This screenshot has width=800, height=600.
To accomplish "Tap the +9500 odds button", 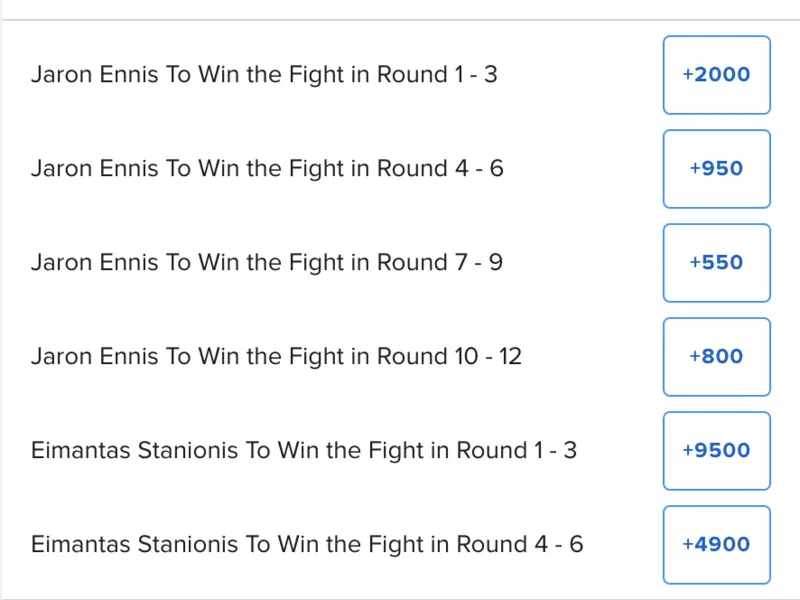I will pos(716,451).
